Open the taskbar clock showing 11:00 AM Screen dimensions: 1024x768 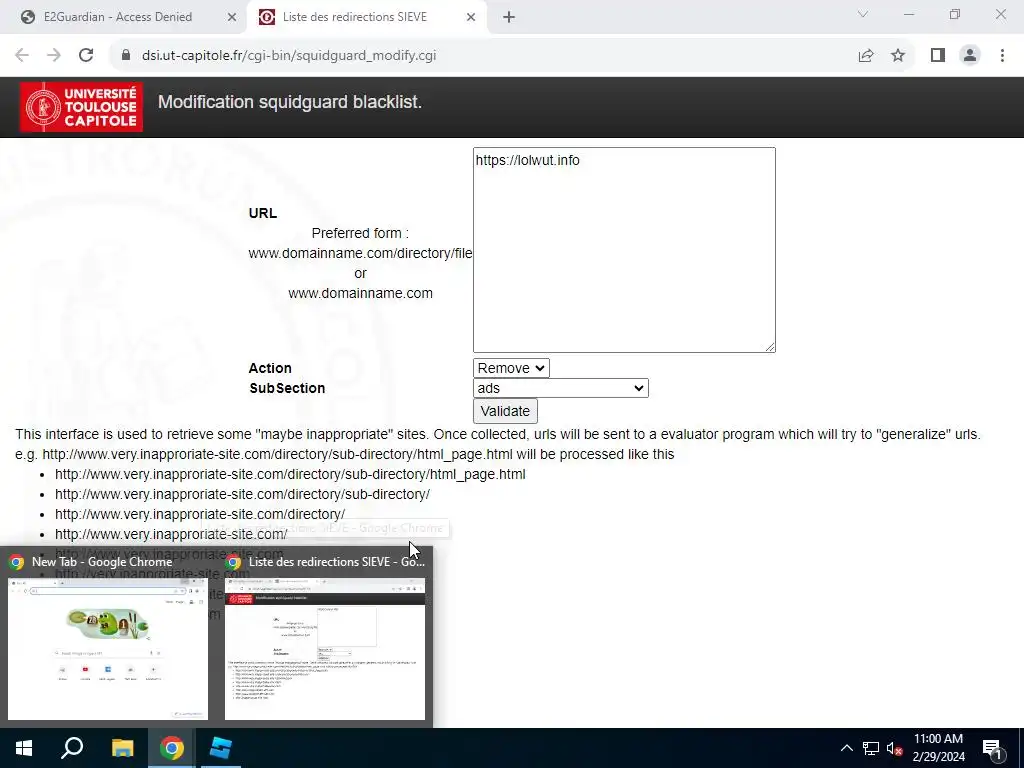[x=938, y=748]
